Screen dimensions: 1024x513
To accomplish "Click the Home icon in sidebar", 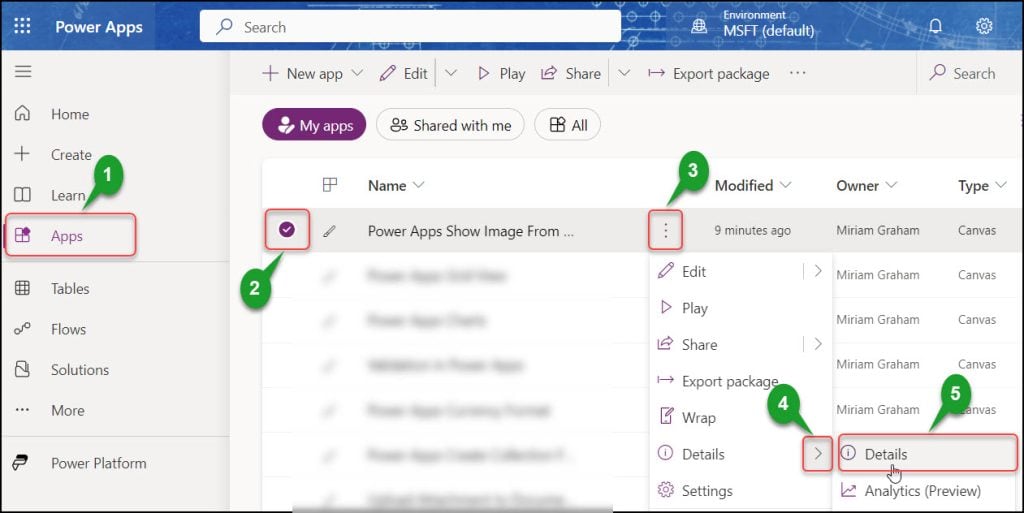I will [22, 114].
